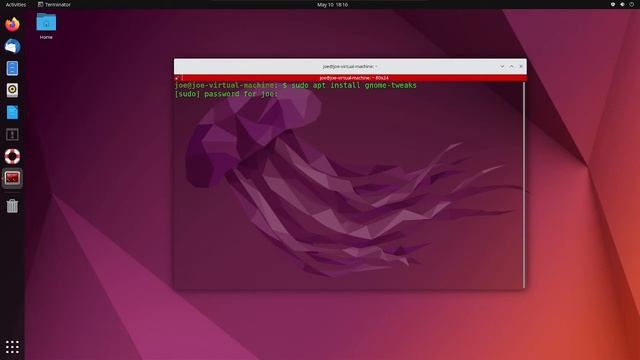Click the volume icon in the top bar
The image size is (640, 360).
622,4
